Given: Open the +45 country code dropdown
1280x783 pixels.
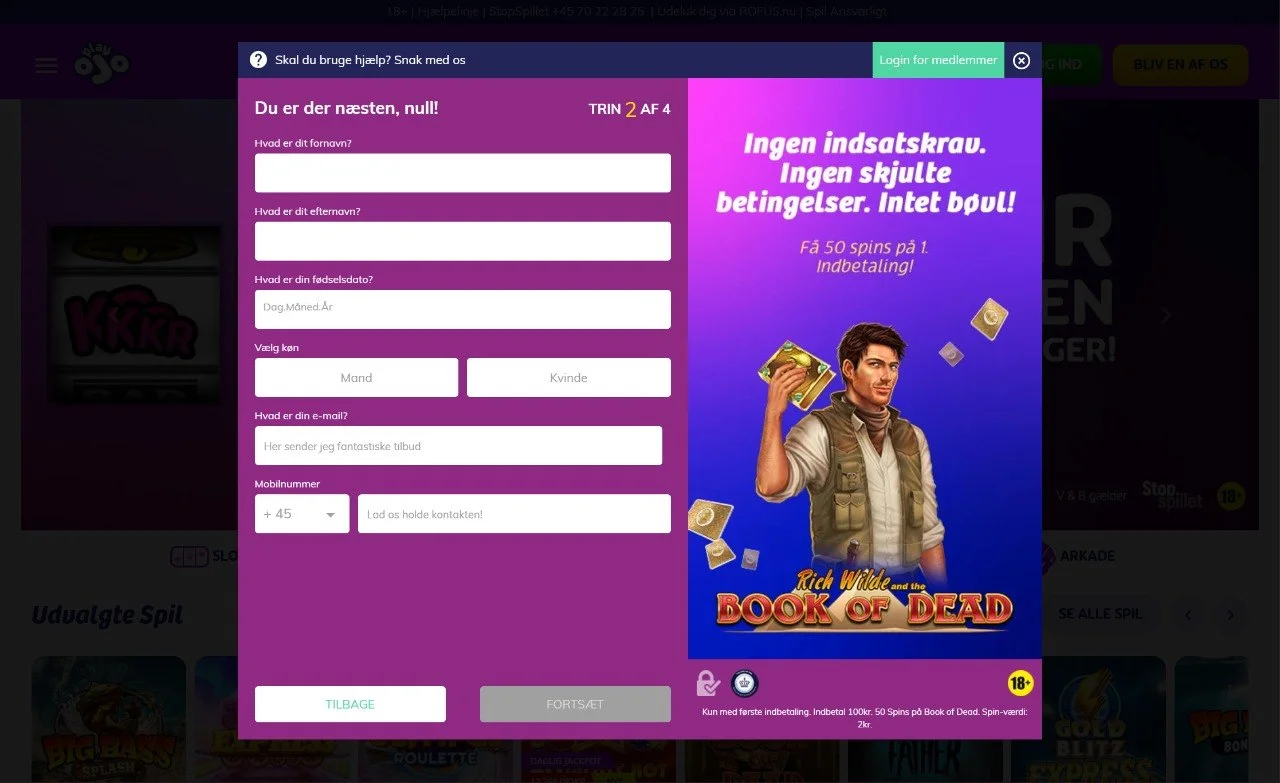Looking at the screenshot, I should 302,514.
